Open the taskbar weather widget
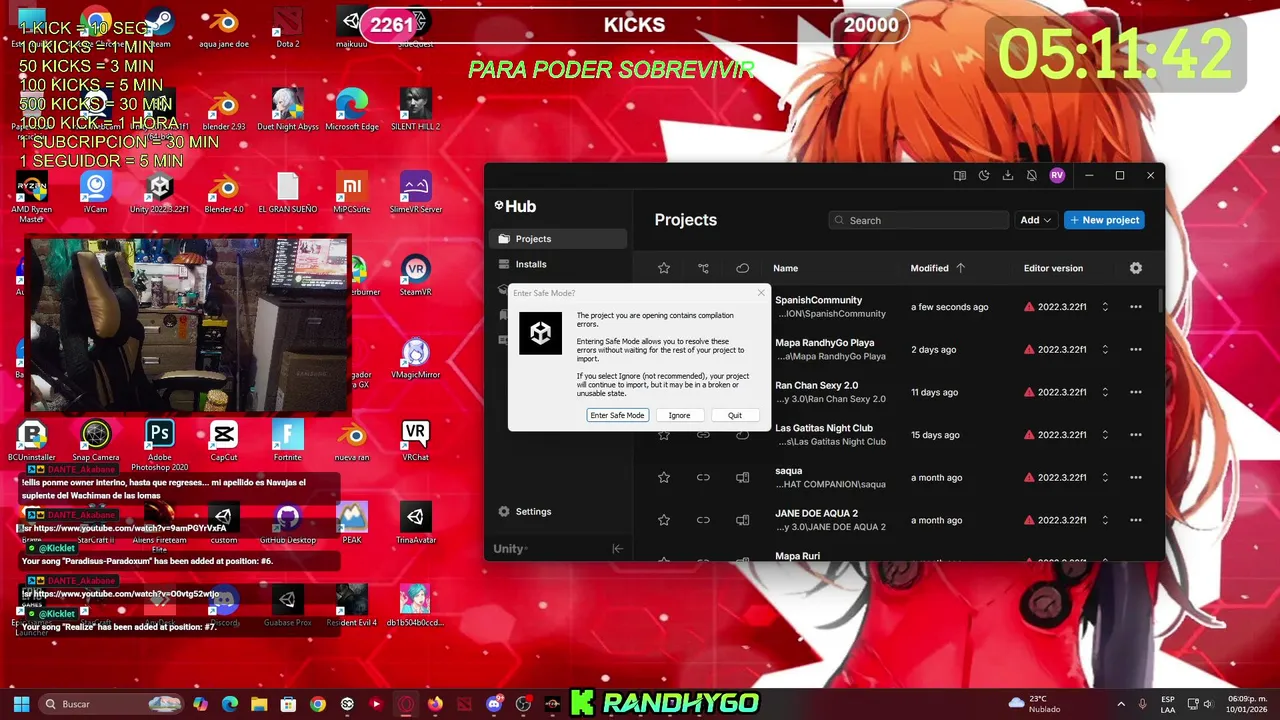 click(1034, 704)
